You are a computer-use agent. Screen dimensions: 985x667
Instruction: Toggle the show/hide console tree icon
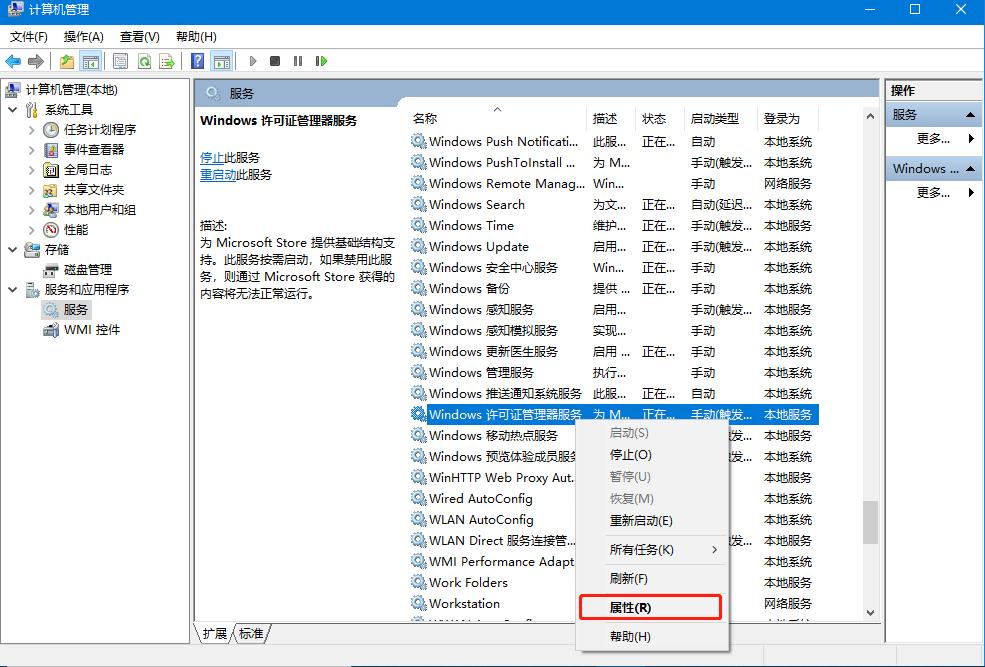(89, 61)
